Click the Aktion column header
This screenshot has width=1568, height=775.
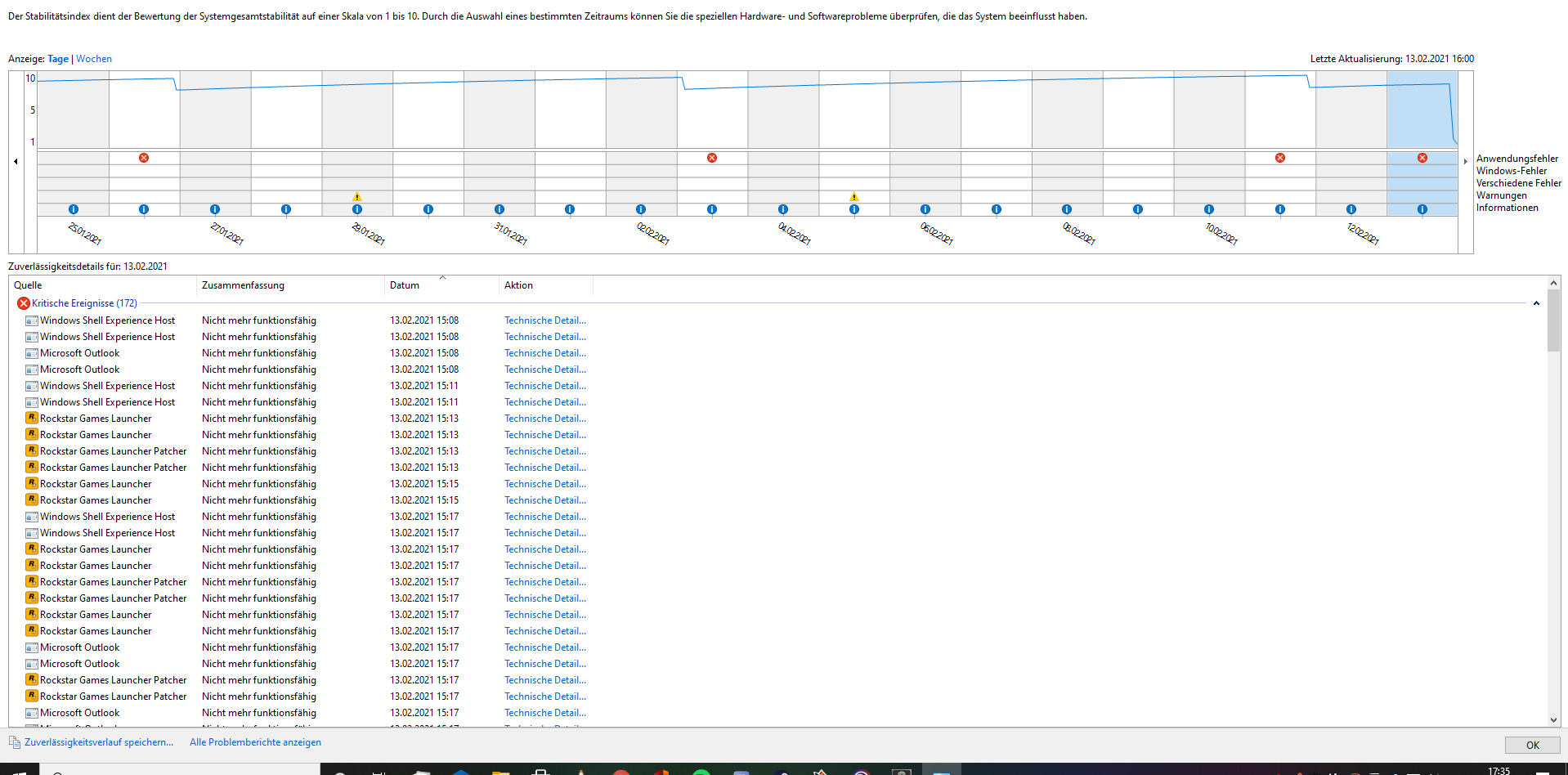coord(545,285)
